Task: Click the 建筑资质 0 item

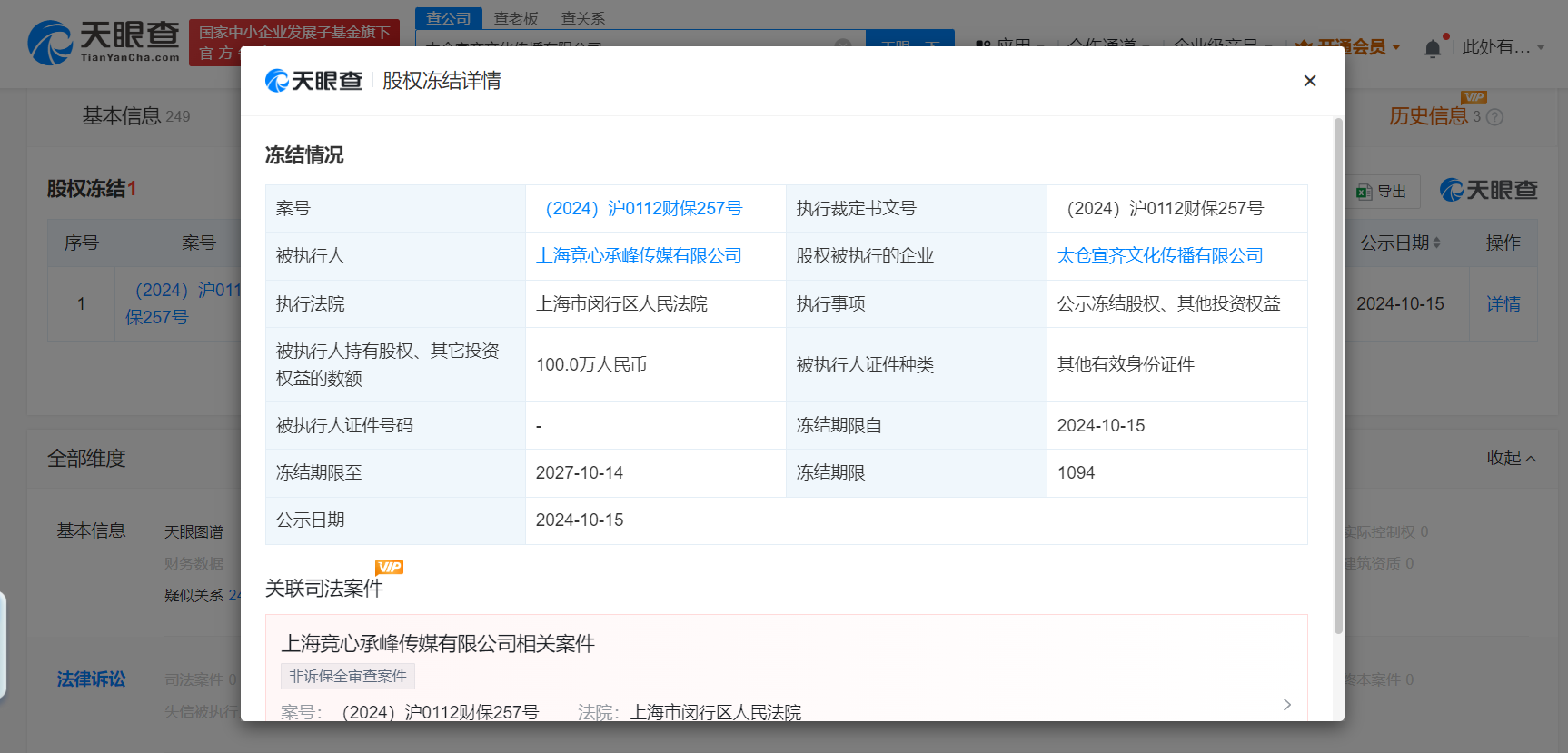Action: pyautogui.click(x=1379, y=564)
